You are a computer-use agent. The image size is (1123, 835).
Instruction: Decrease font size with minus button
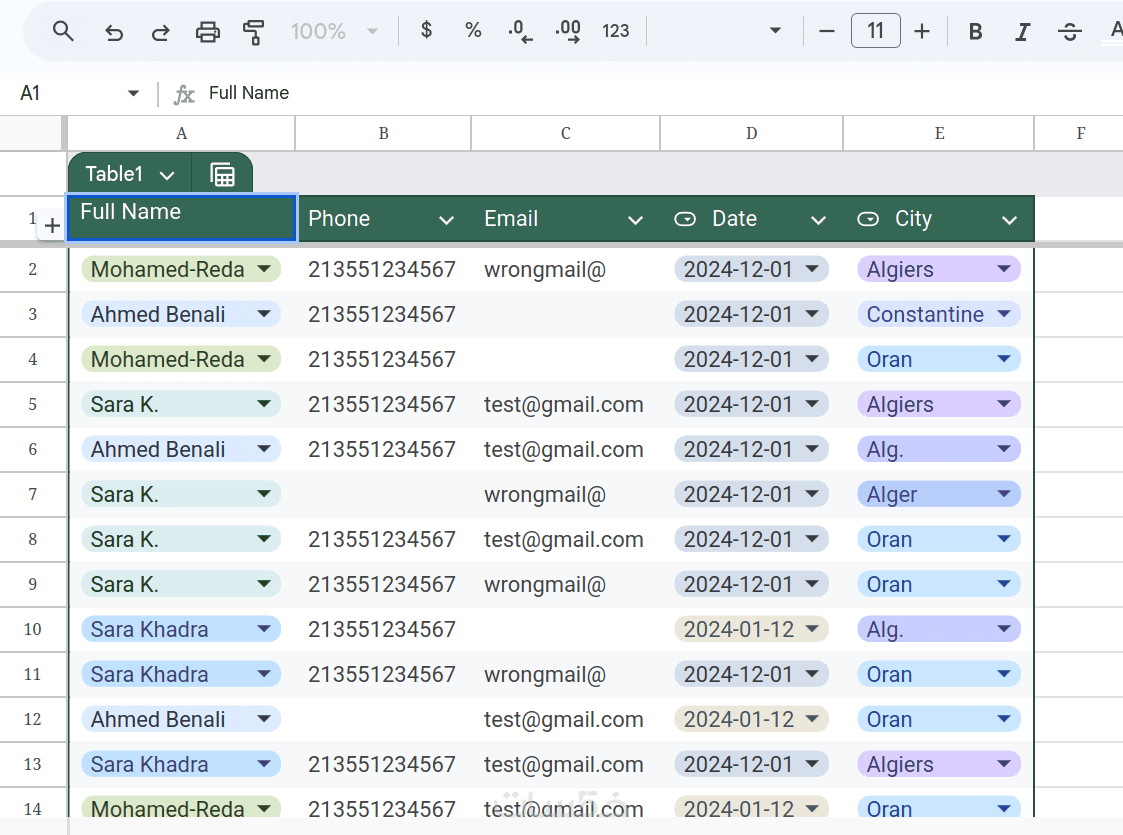(827, 32)
